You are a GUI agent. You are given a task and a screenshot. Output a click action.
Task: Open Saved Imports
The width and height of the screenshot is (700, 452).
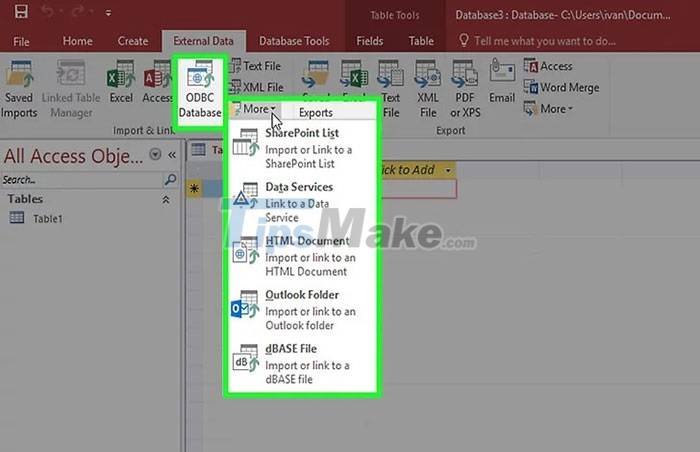(x=19, y=89)
